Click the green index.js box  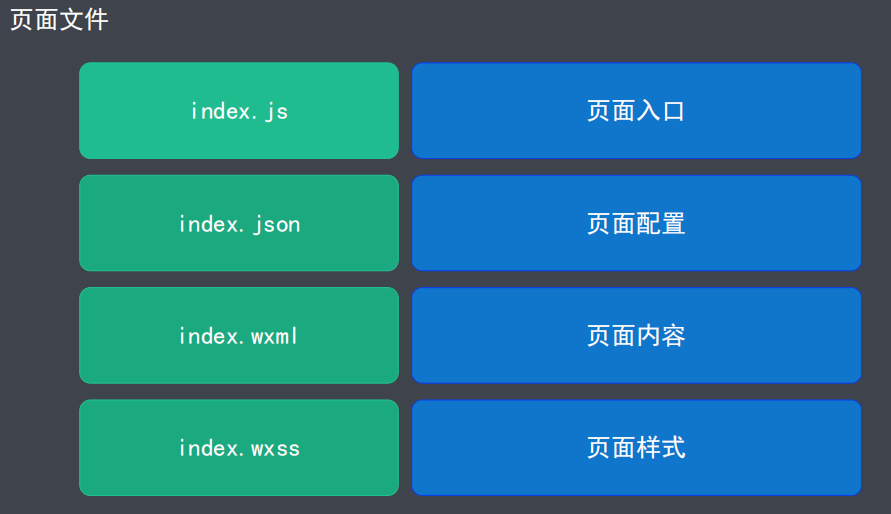[x=239, y=111]
